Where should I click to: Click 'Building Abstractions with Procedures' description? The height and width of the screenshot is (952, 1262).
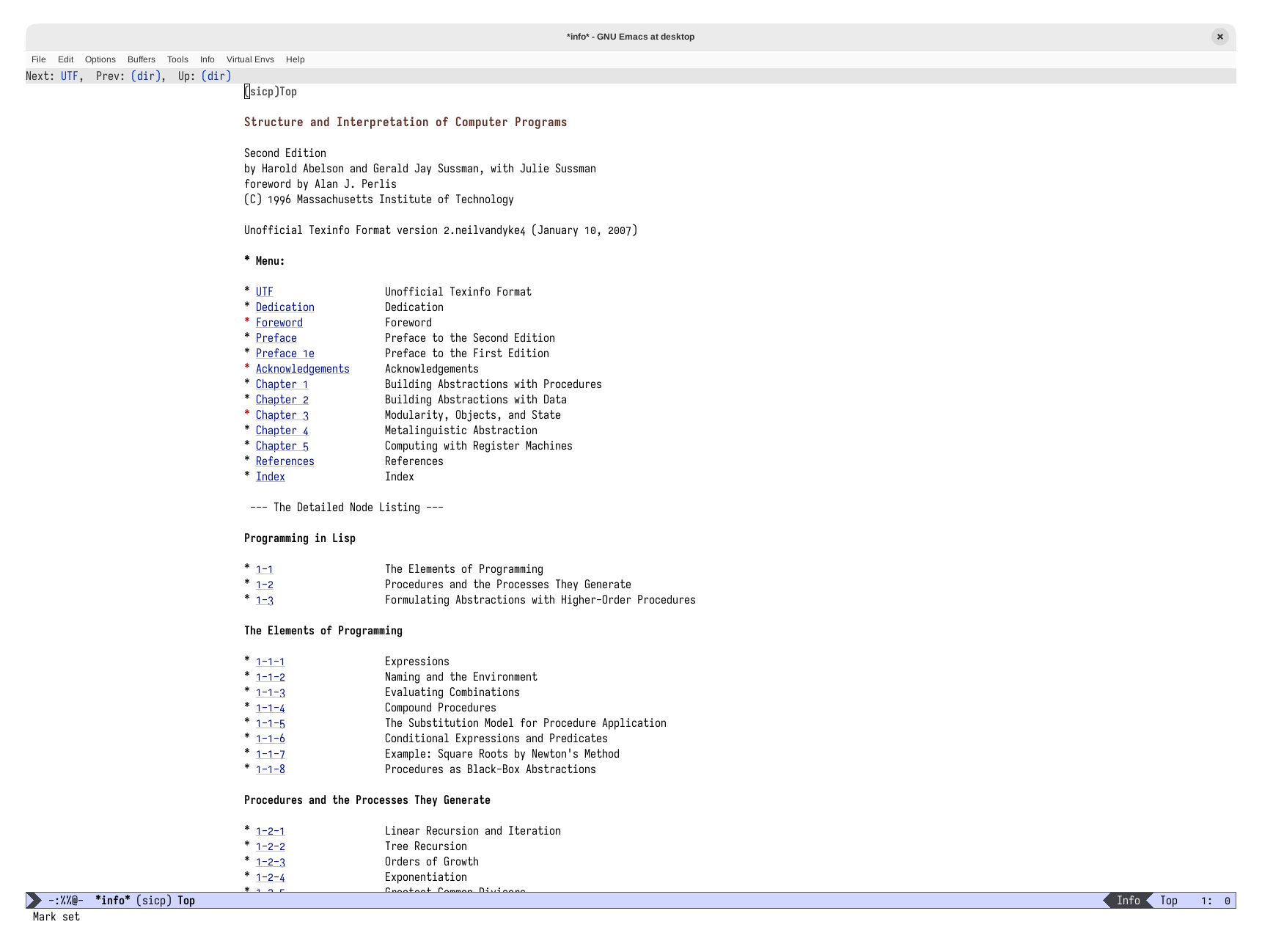(x=494, y=384)
